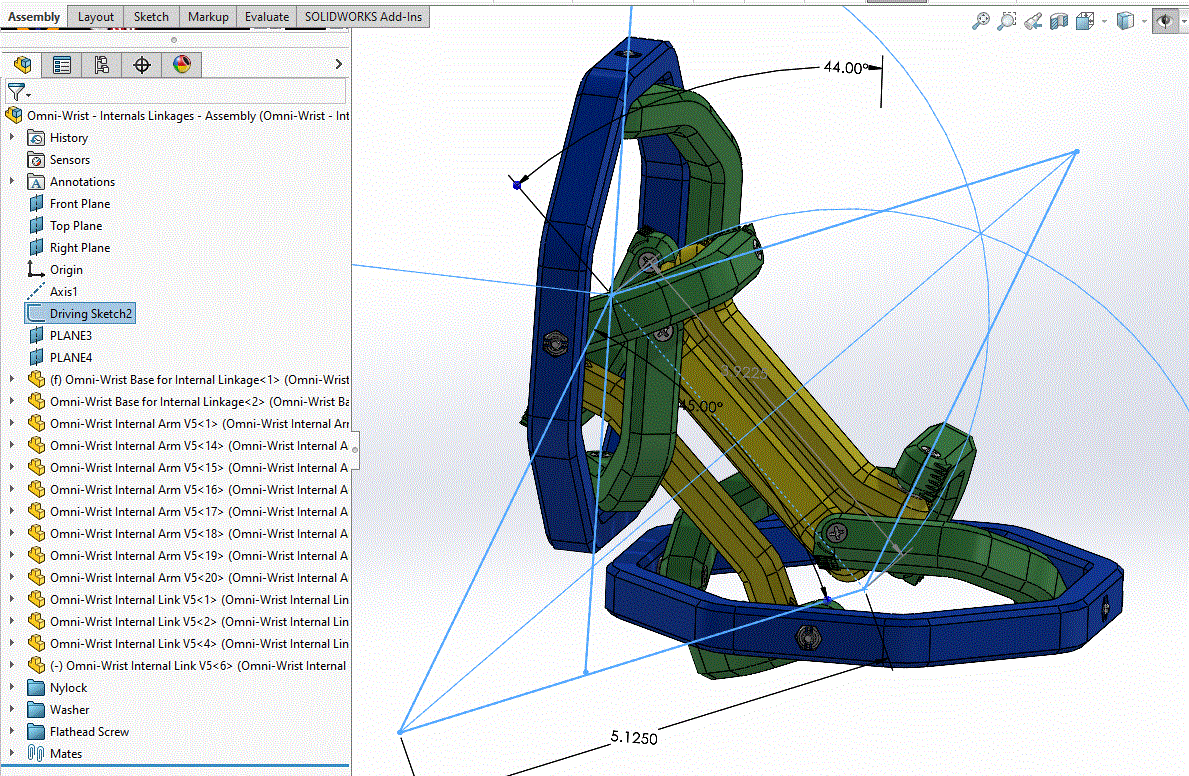Activate the Section View tool
Screen dimensions: 1189x776
[1059, 20]
